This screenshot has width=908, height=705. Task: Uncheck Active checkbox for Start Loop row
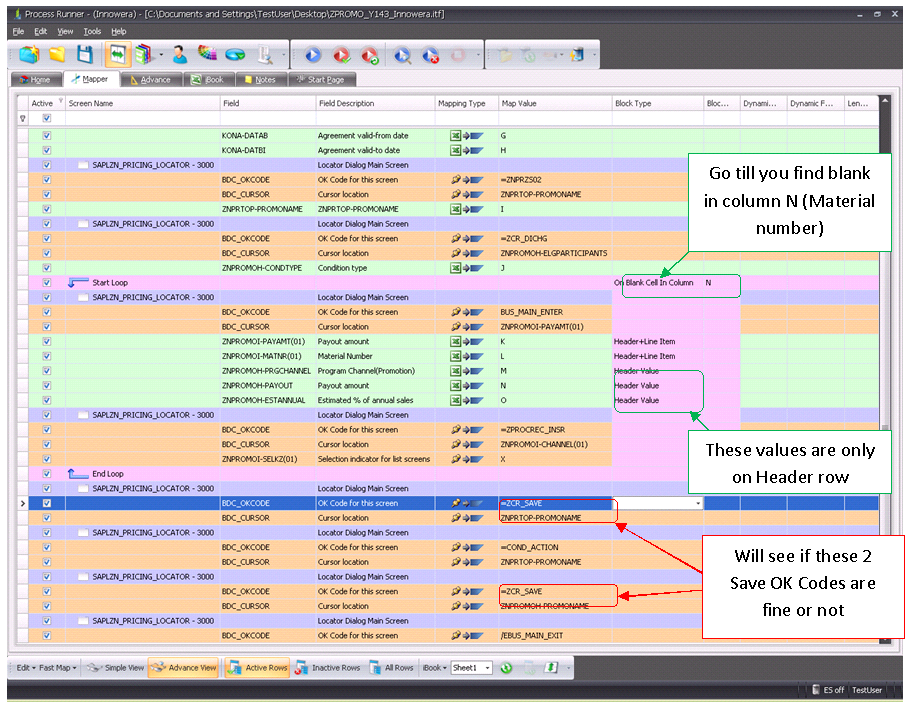pos(46,283)
